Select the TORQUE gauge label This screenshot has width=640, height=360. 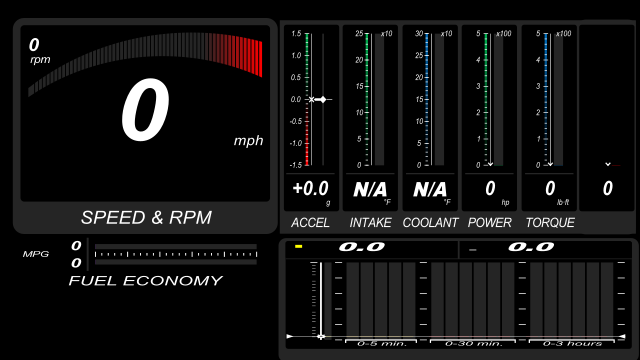[550, 222]
